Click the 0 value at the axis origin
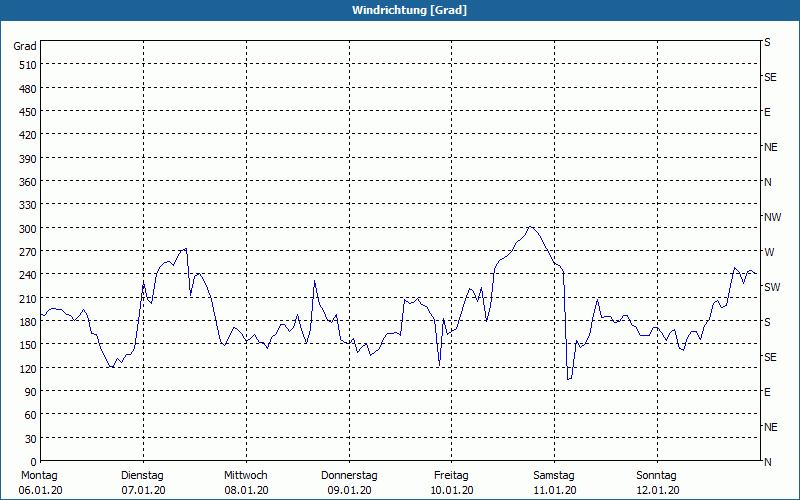The width and height of the screenshot is (800, 500). pos(34,462)
